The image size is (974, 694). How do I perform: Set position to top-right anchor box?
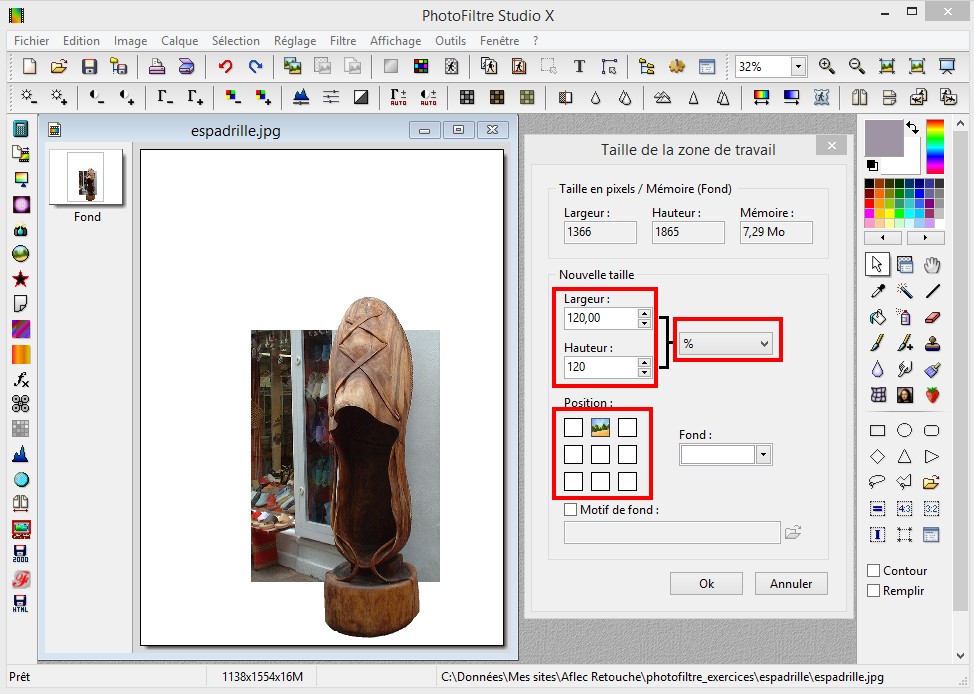(x=627, y=427)
